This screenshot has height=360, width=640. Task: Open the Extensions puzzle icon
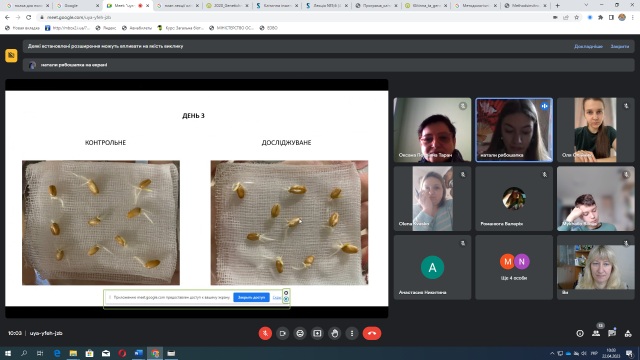tap(600, 18)
